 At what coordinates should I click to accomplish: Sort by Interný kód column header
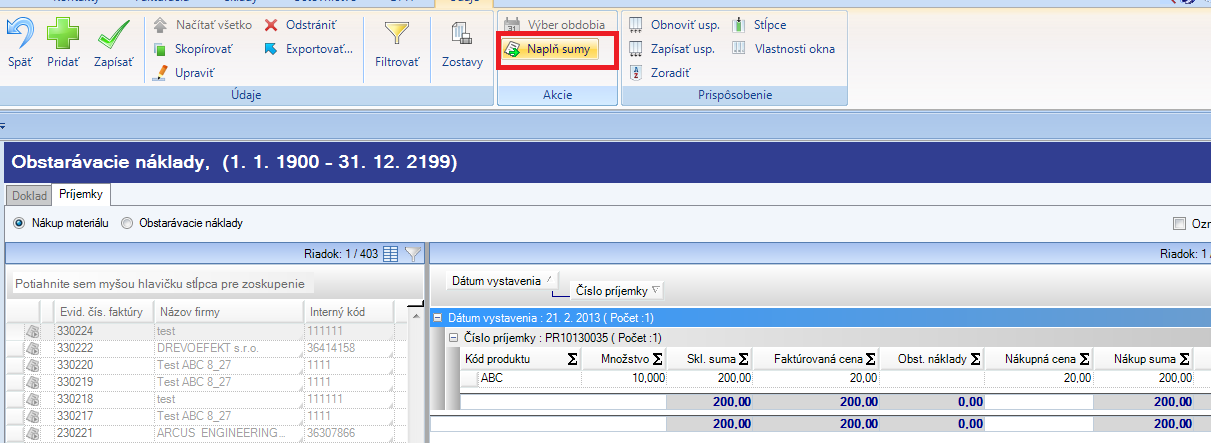click(x=350, y=312)
